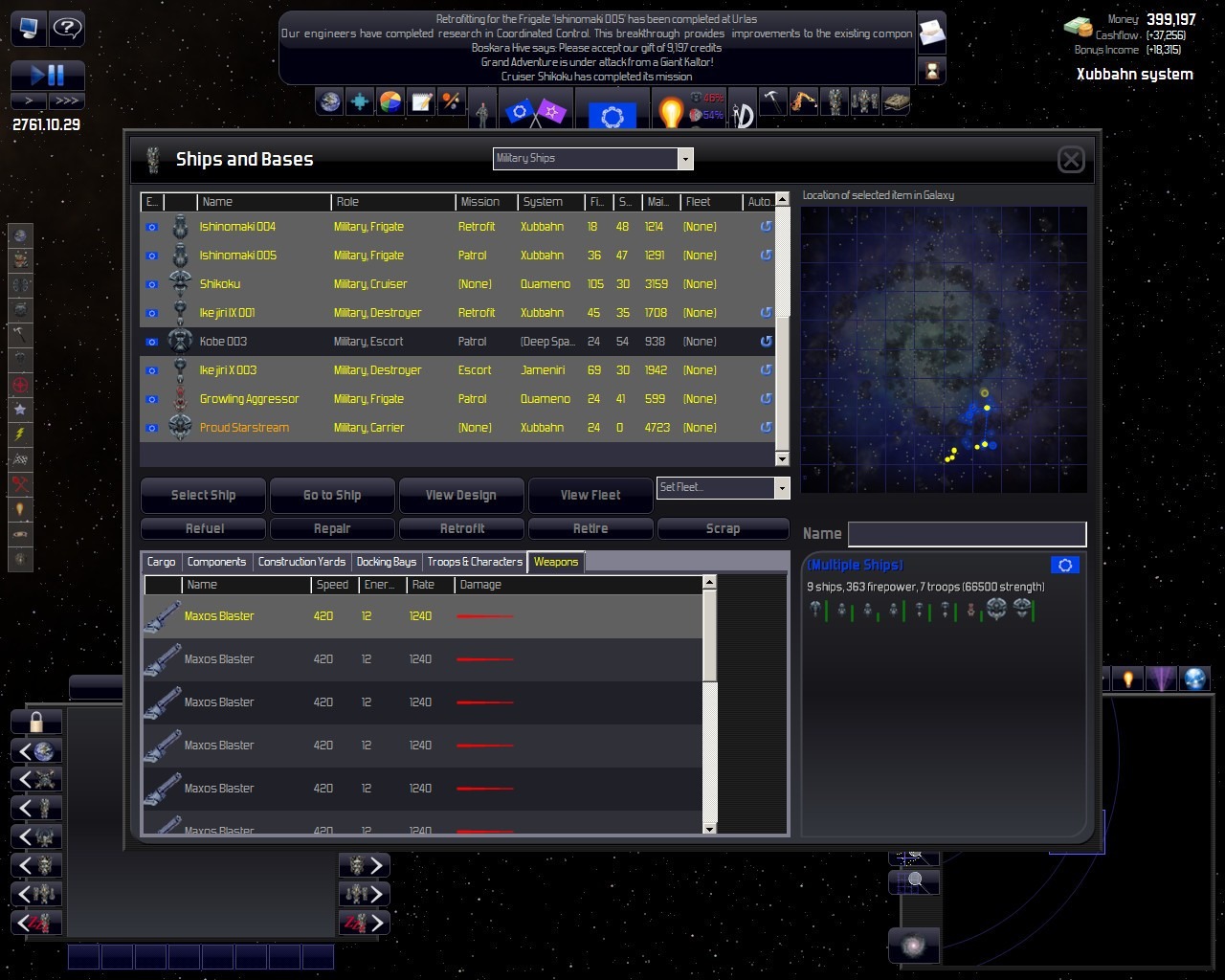Click the help question mark icon
Viewport: 1225px width, 980px height.
pyautogui.click(x=68, y=28)
